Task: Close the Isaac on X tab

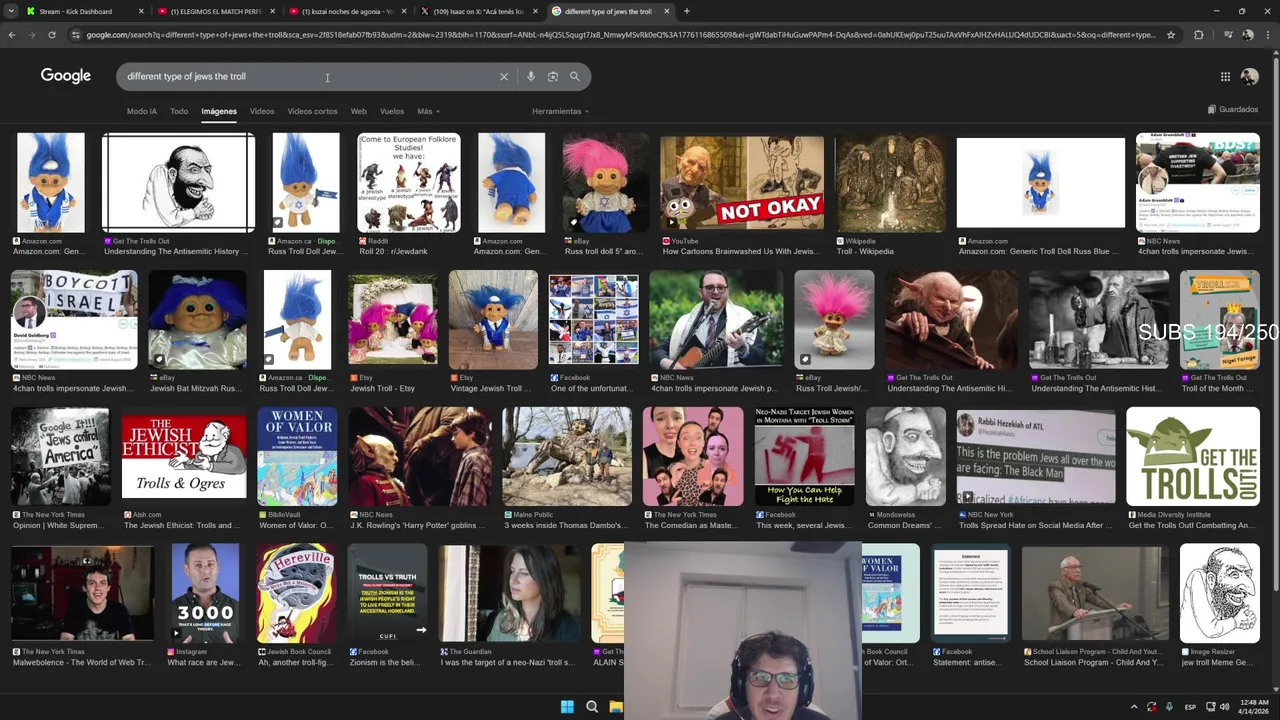Action: pyautogui.click(x=535, y=11)
